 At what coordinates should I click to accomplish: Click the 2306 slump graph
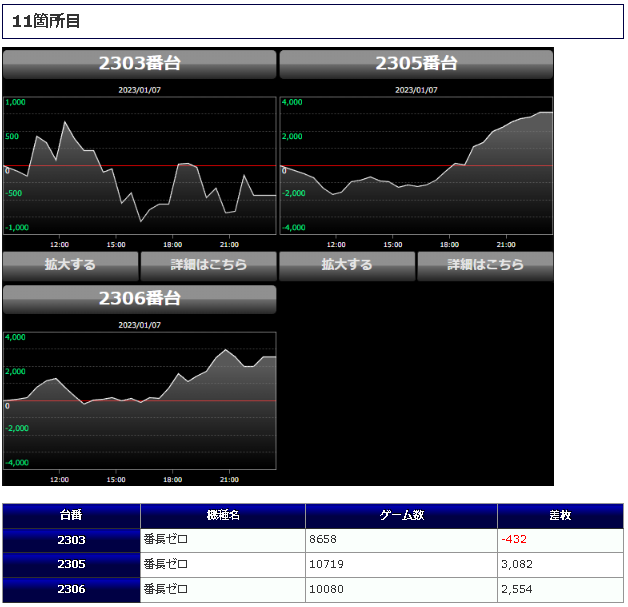pos(140,400)
